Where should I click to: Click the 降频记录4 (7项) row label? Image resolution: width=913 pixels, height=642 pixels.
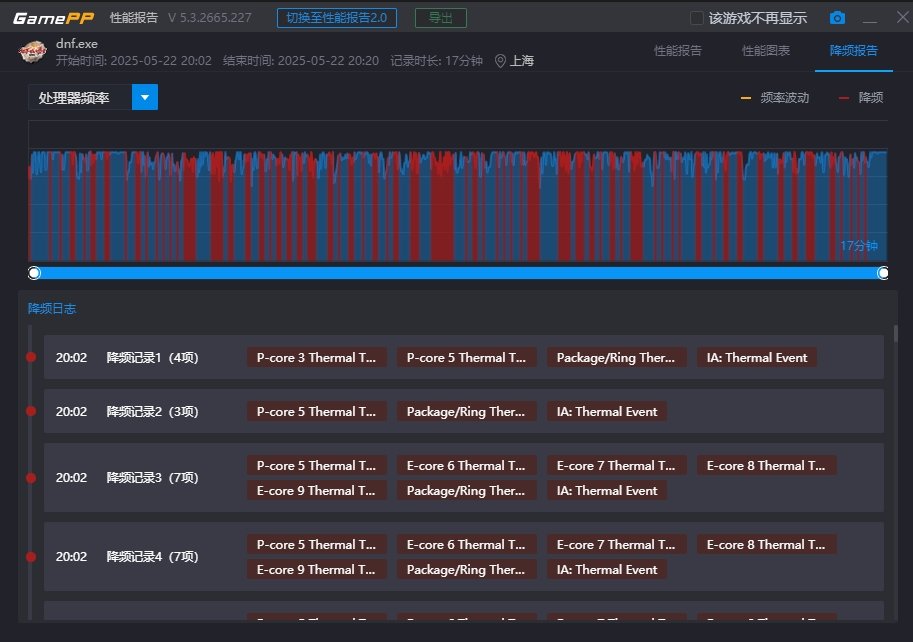[153, 557]
